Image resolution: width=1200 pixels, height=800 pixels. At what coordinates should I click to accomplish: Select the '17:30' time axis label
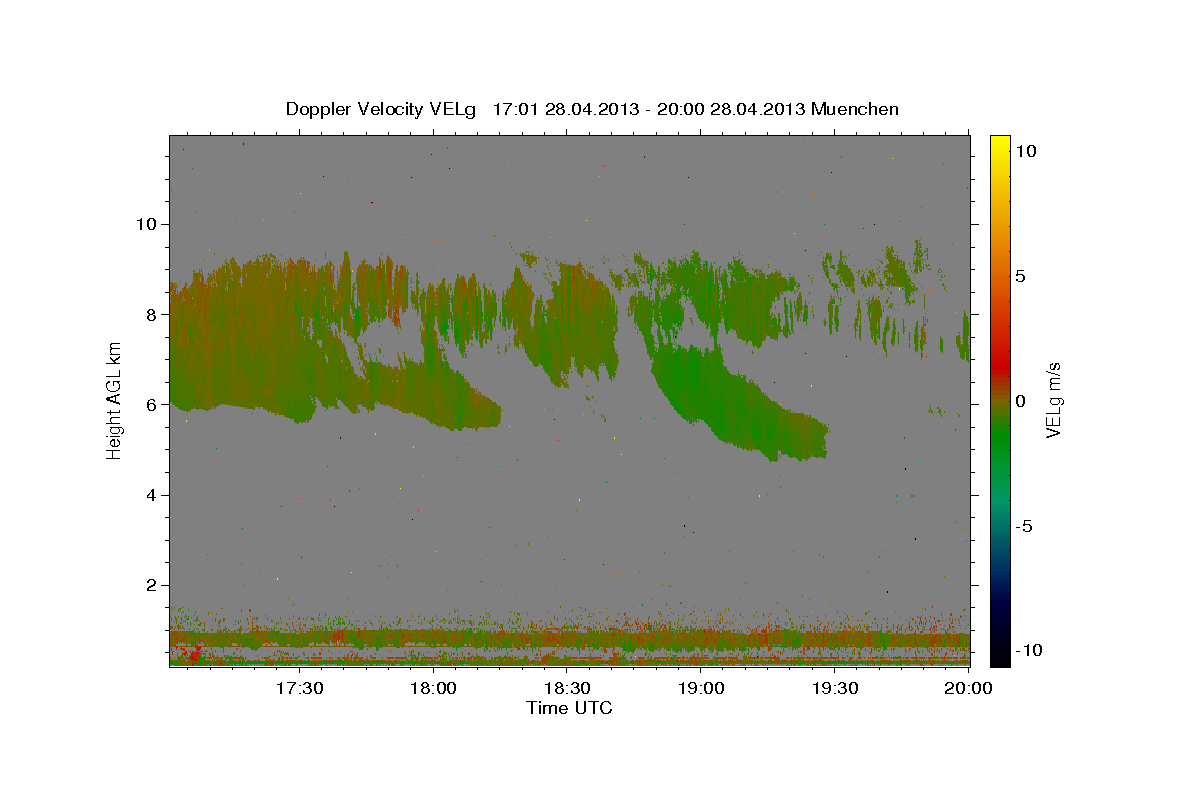point(299,688)
